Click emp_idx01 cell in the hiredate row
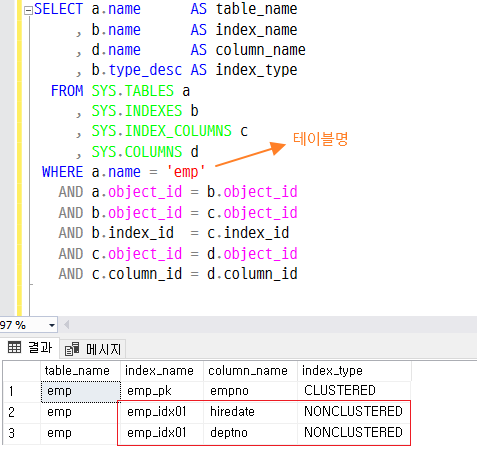 pos(162,412)
